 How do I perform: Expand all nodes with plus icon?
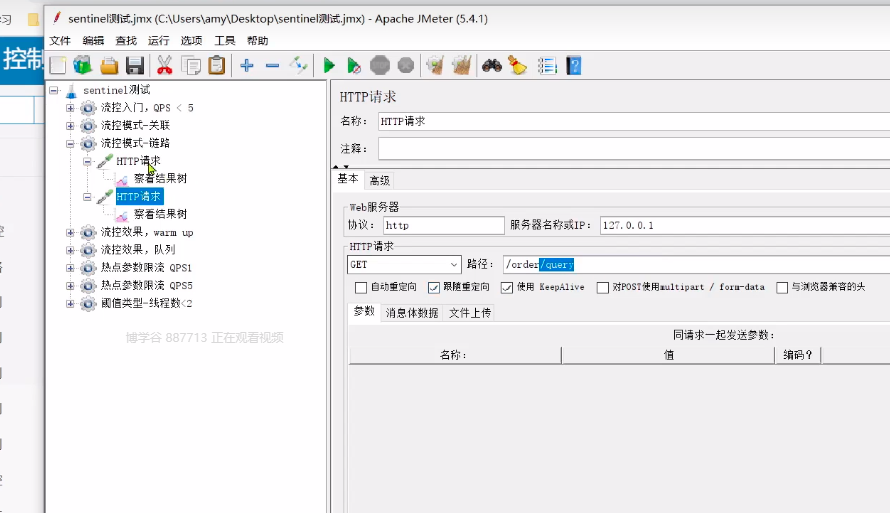click(x=246, y=66)
